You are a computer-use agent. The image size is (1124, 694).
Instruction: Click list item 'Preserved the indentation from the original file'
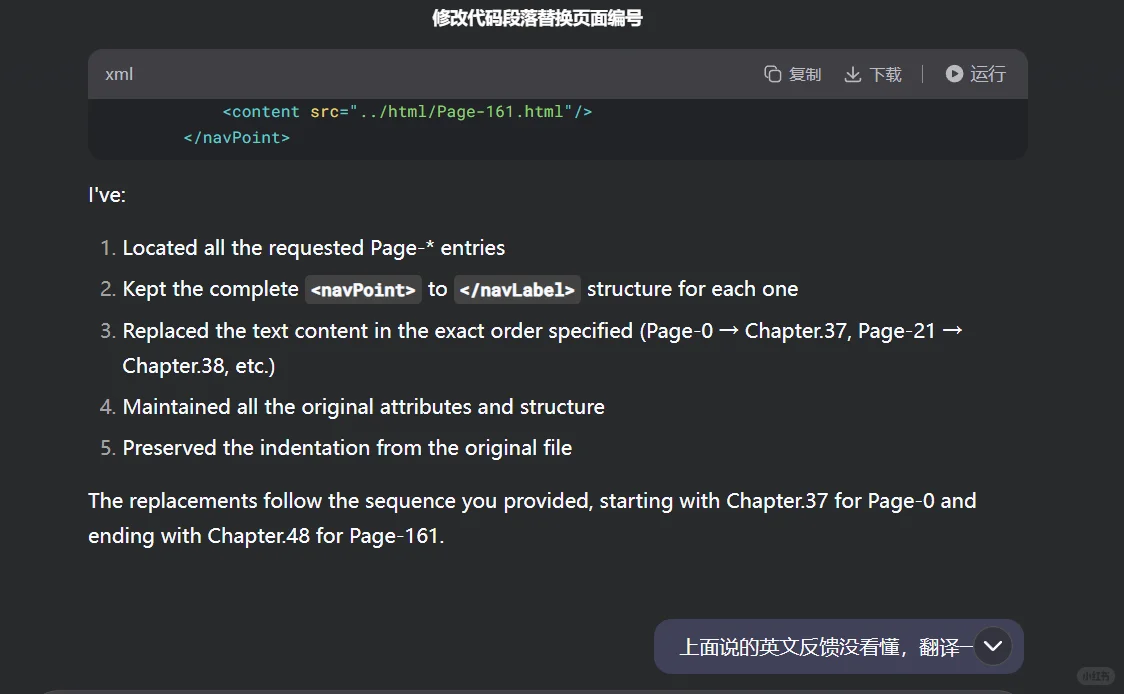click(347, 448)
